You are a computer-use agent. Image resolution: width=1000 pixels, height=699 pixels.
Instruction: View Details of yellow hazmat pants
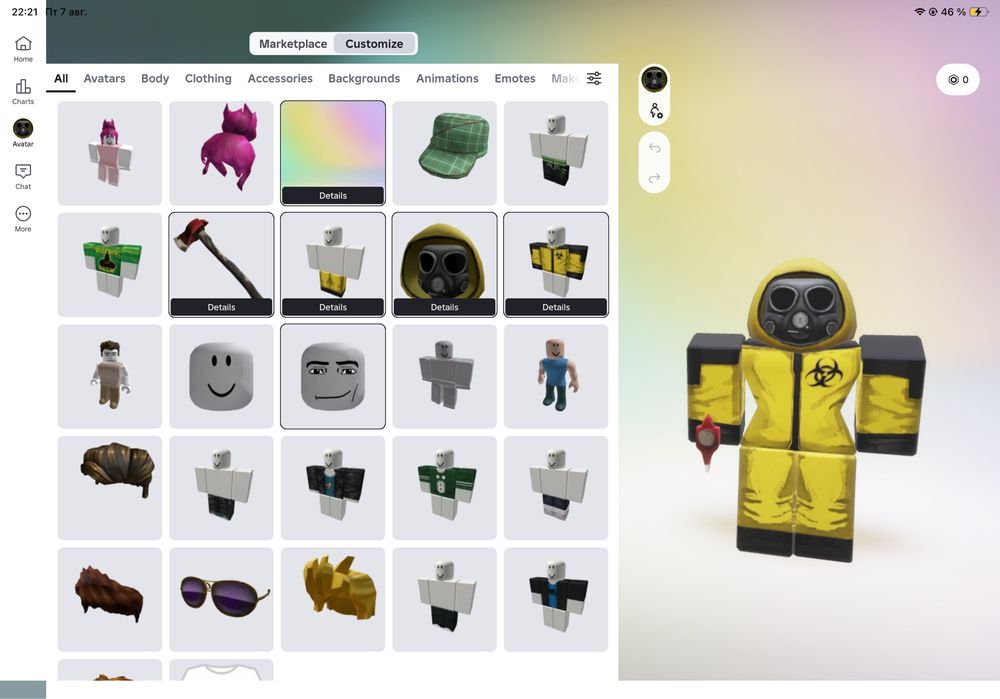pos(333,307)
